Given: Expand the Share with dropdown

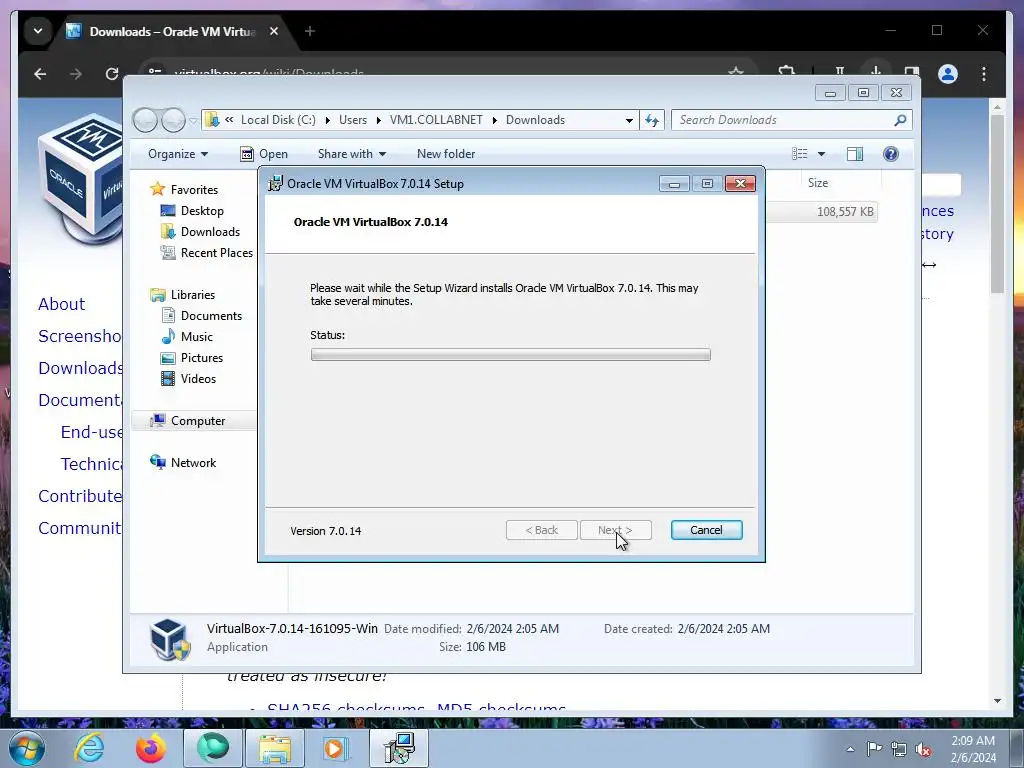Looking at the screenshot, I should [351, 153].
